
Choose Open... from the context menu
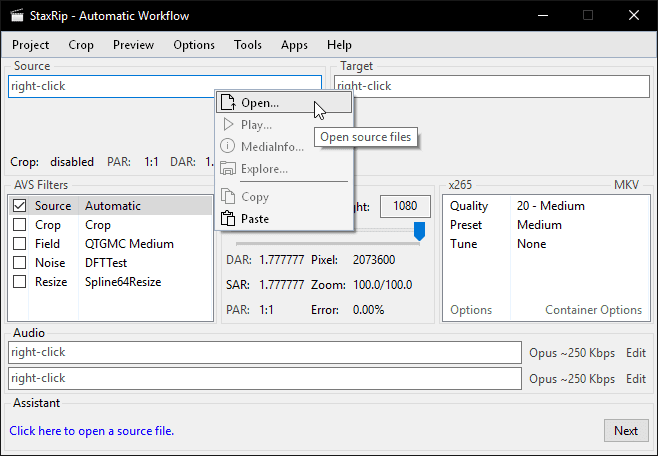point(284,102)
